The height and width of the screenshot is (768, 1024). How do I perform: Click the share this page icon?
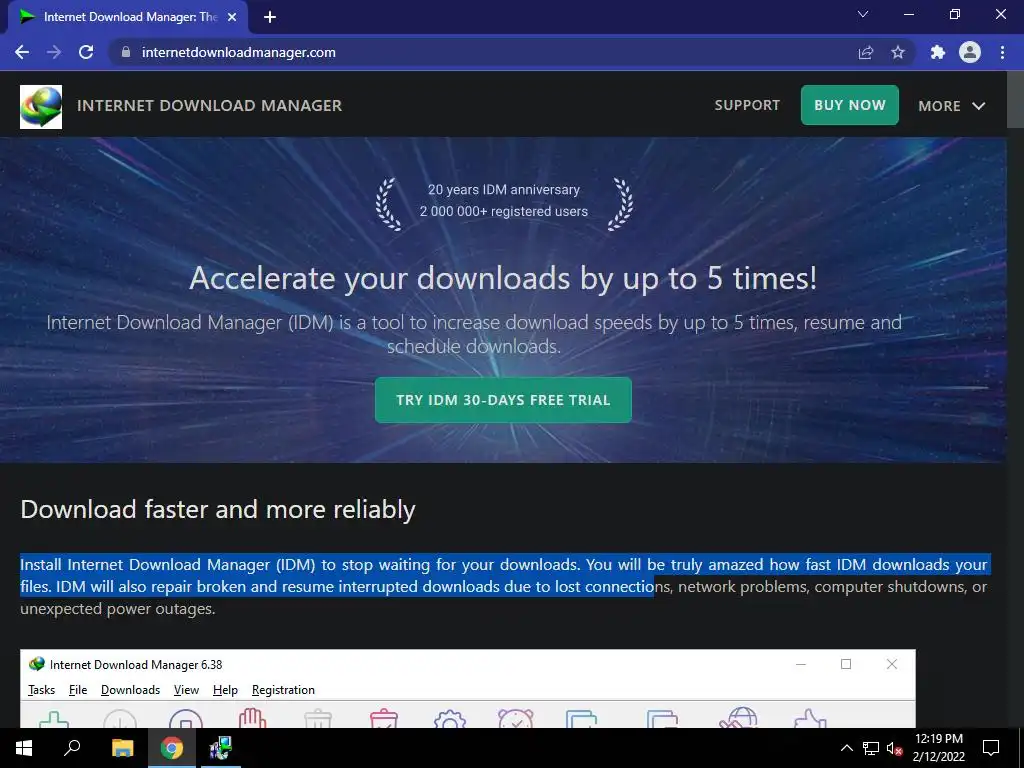(x=866, y=52)
